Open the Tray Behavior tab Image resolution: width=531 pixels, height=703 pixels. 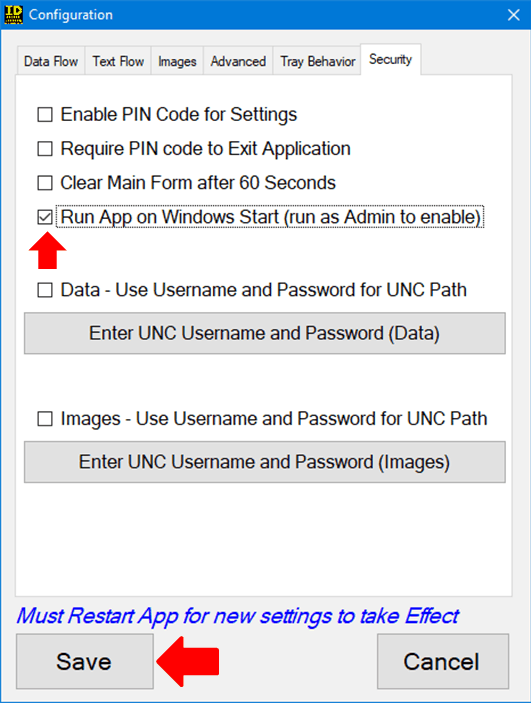point(318,61)
